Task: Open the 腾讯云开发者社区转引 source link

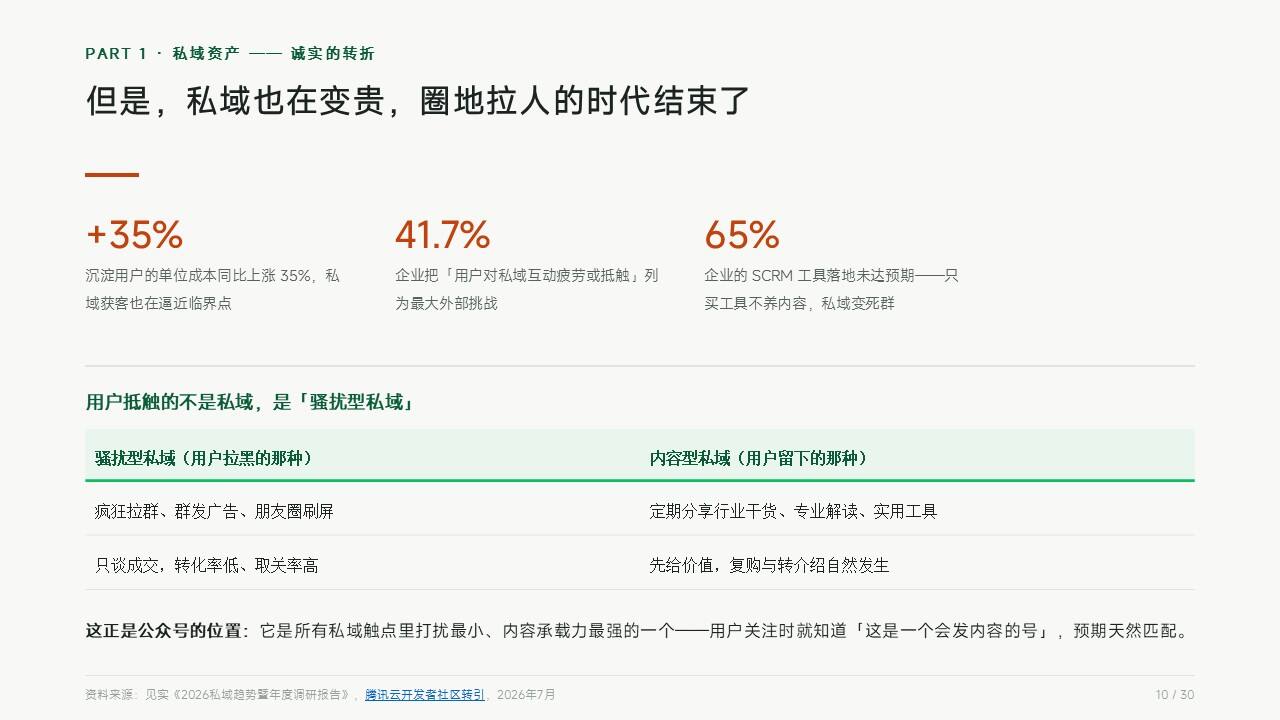Action: pos(425,695)
